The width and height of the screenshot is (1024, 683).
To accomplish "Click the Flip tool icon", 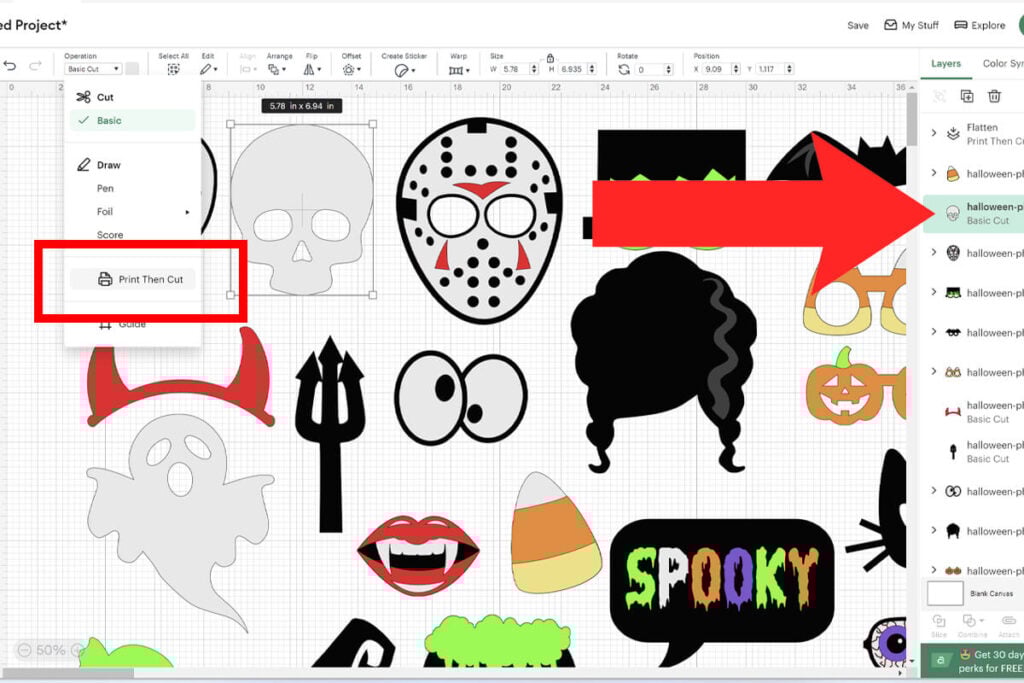I will 310,70.
